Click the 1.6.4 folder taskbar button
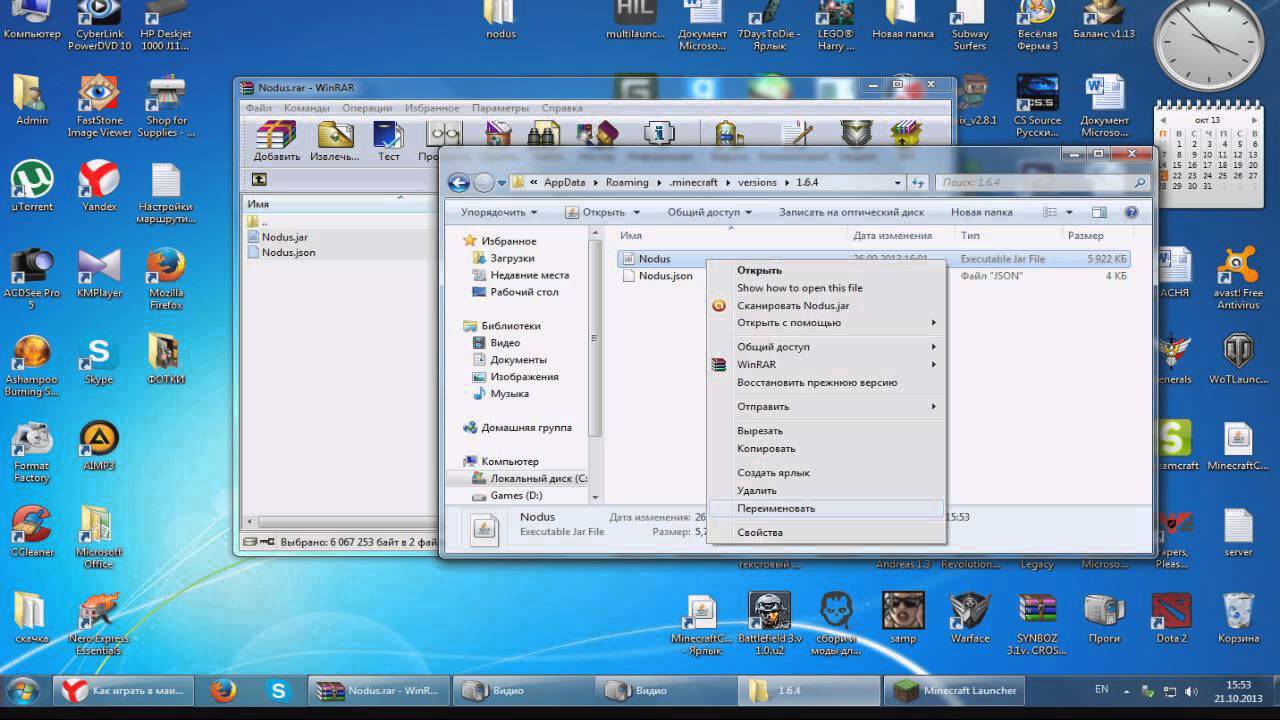Image resolution: width=1280 pixels, height=720 pixels. [808, 691]
